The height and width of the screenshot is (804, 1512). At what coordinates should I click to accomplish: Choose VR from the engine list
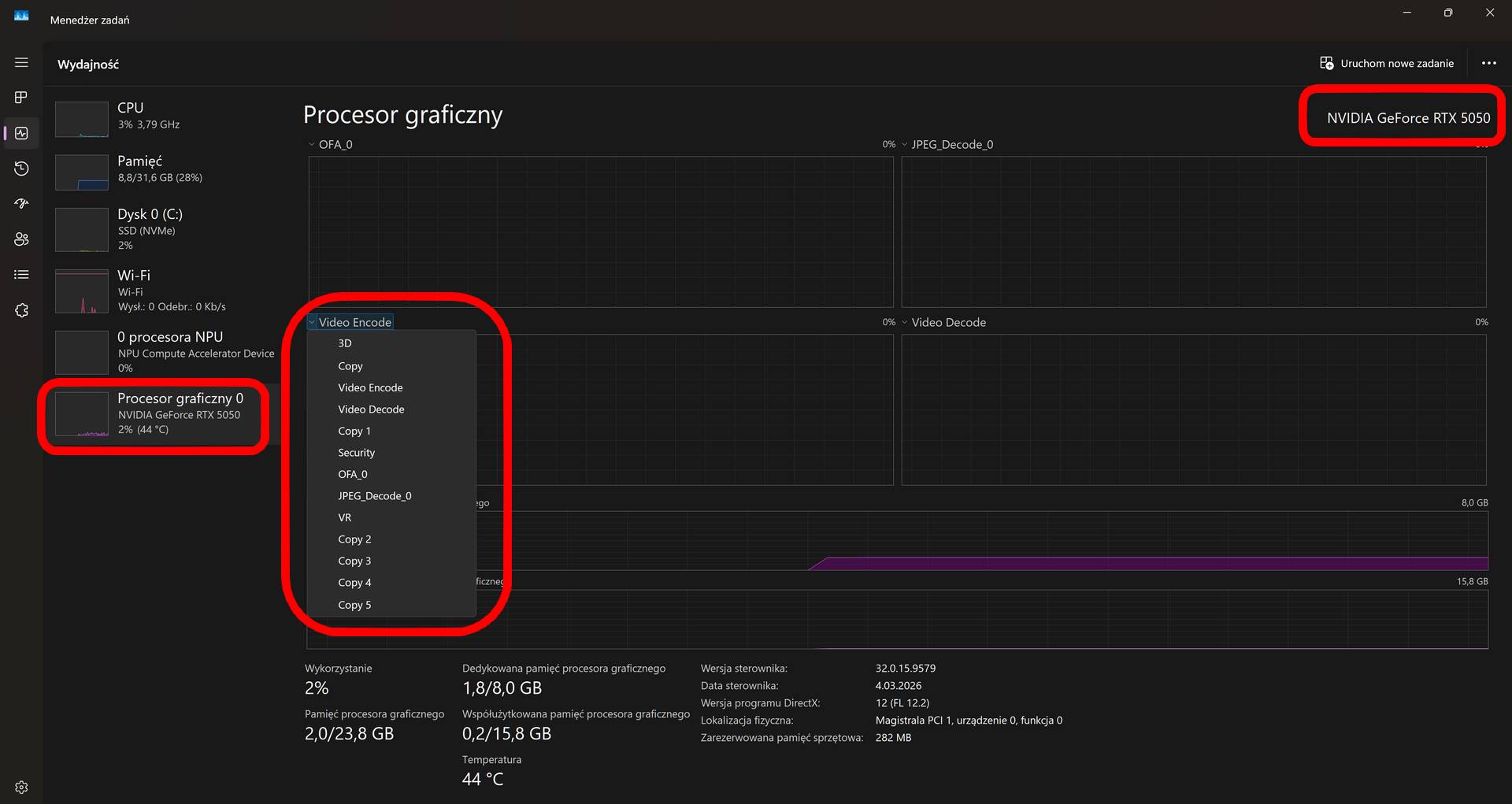click(x=391, y=517)
